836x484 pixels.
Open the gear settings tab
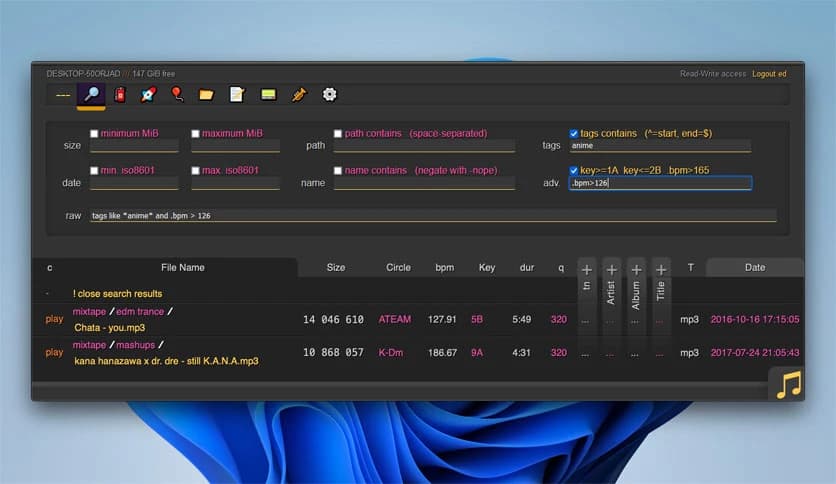click(329, 94)
